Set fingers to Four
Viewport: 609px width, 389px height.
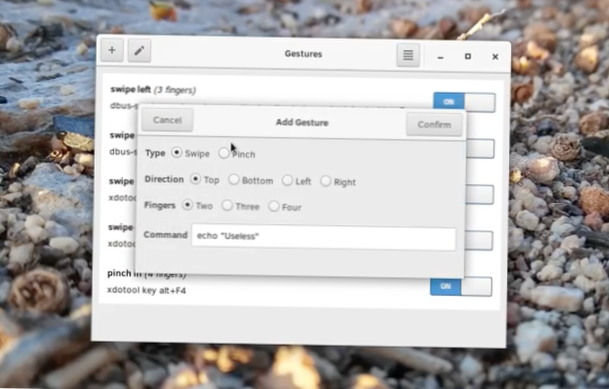274,206
